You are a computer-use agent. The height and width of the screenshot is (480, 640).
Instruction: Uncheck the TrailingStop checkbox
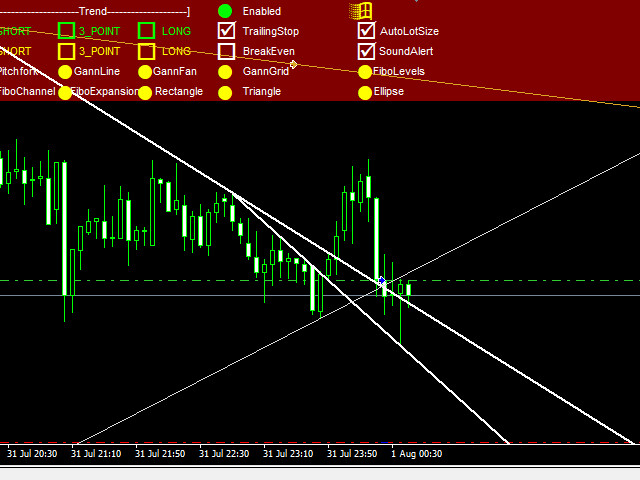[x=227, y=31]
